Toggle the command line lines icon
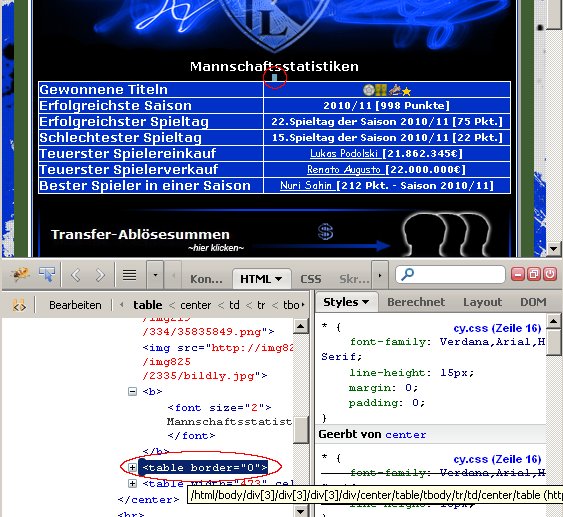The height and width of the screenshot is (517, 563). 130,275
